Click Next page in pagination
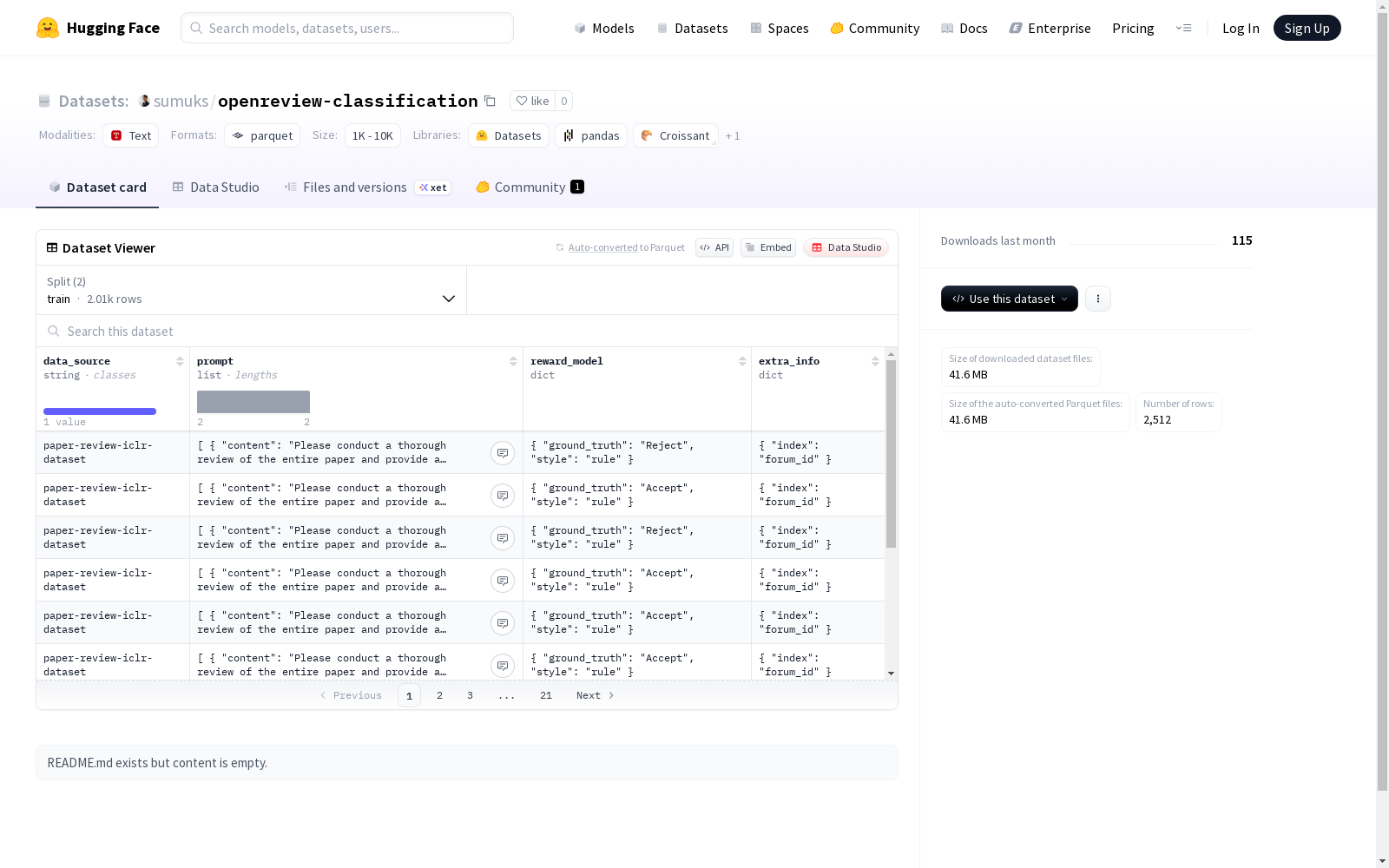This screenshot has height=868, width=1389. pos(596,695)
